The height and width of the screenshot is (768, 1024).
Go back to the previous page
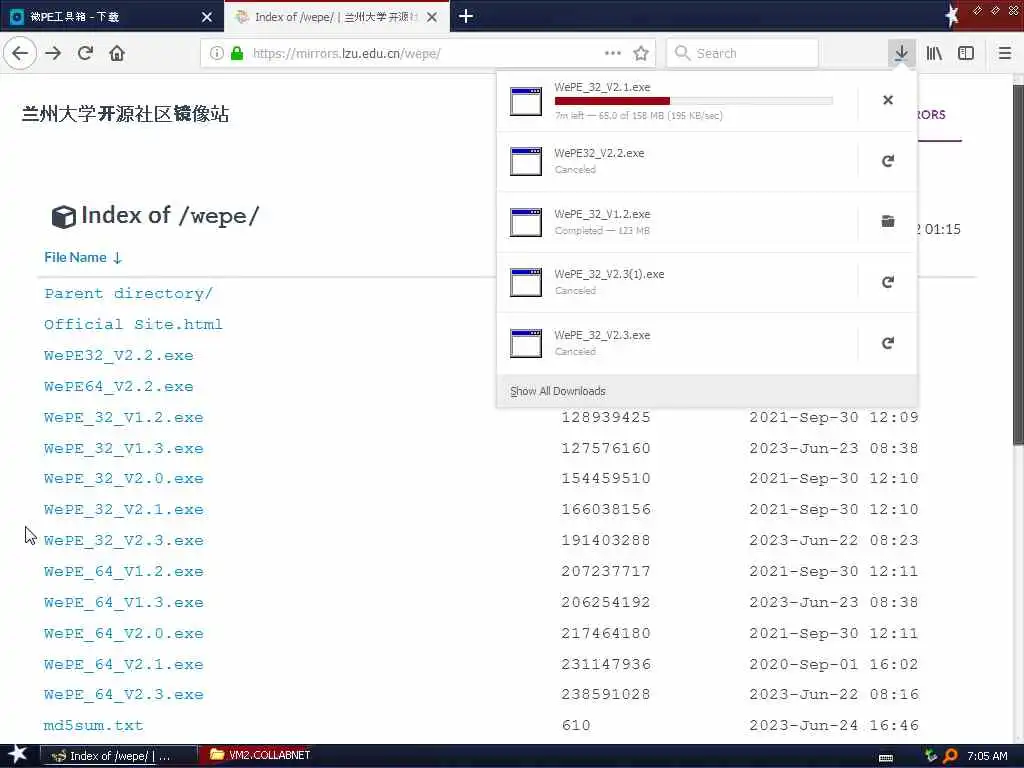click(20, 53)
